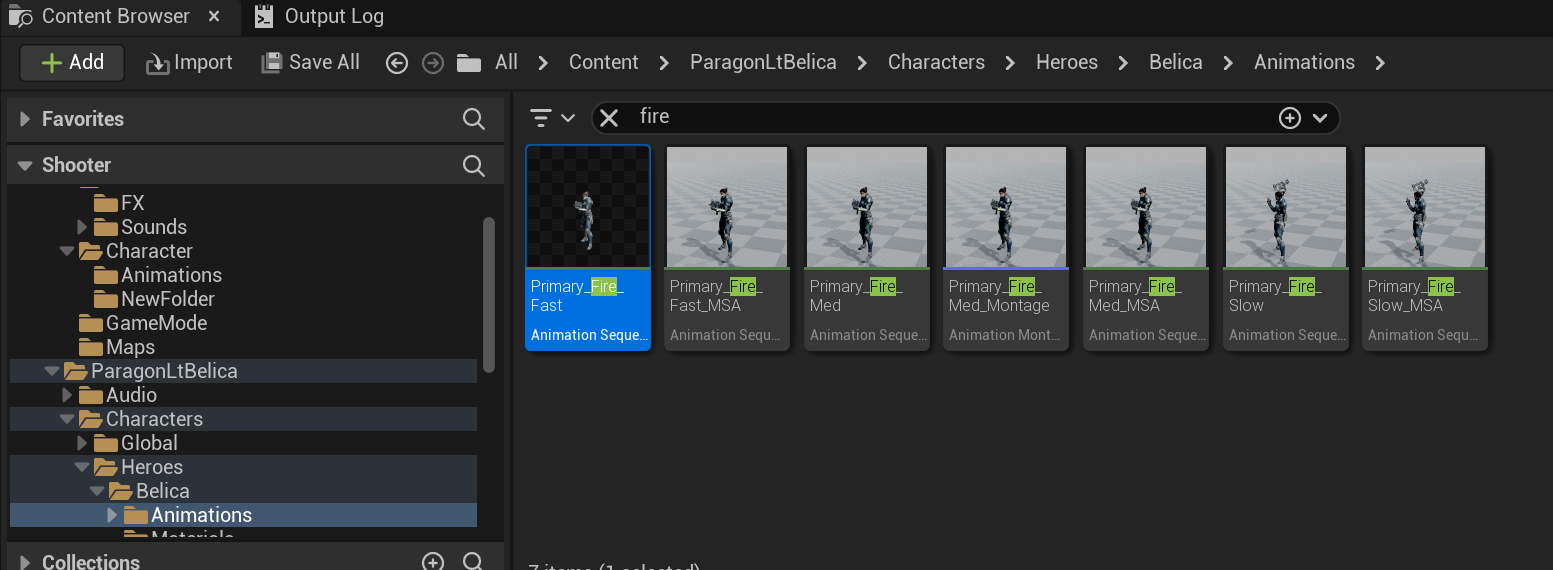
Task: Switch to the Content Browser tab
Action: (x=114, y=16)
